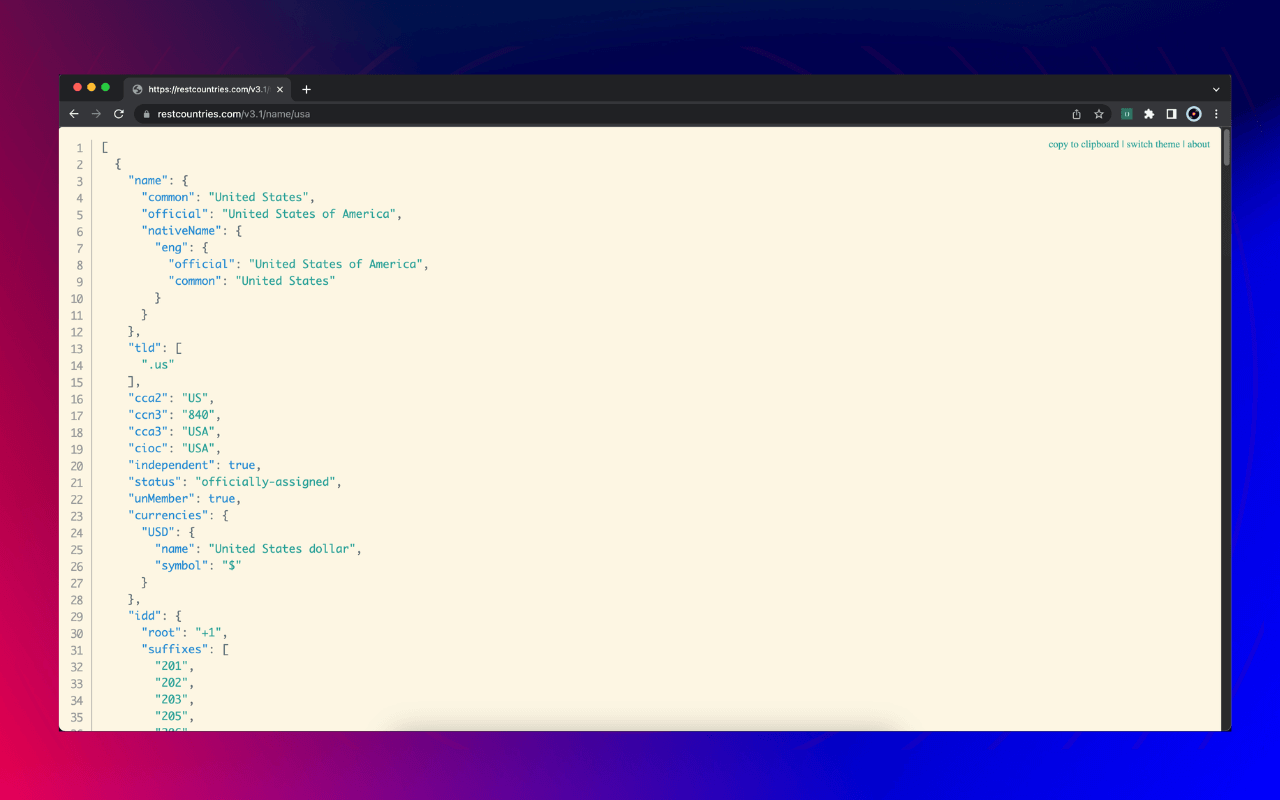The image size is (1280, 800).
Task: Open the green JSON formatter extension icon
Action: point(1126,114)
